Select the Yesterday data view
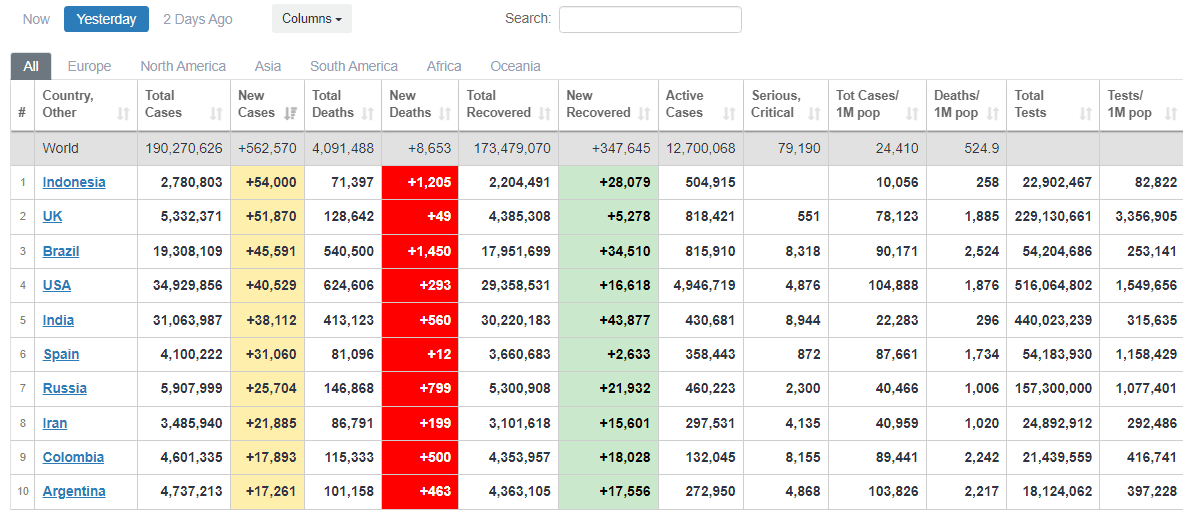Image resolution: width=1183 pixels, height=510 pixels. (x=106, y=19)
